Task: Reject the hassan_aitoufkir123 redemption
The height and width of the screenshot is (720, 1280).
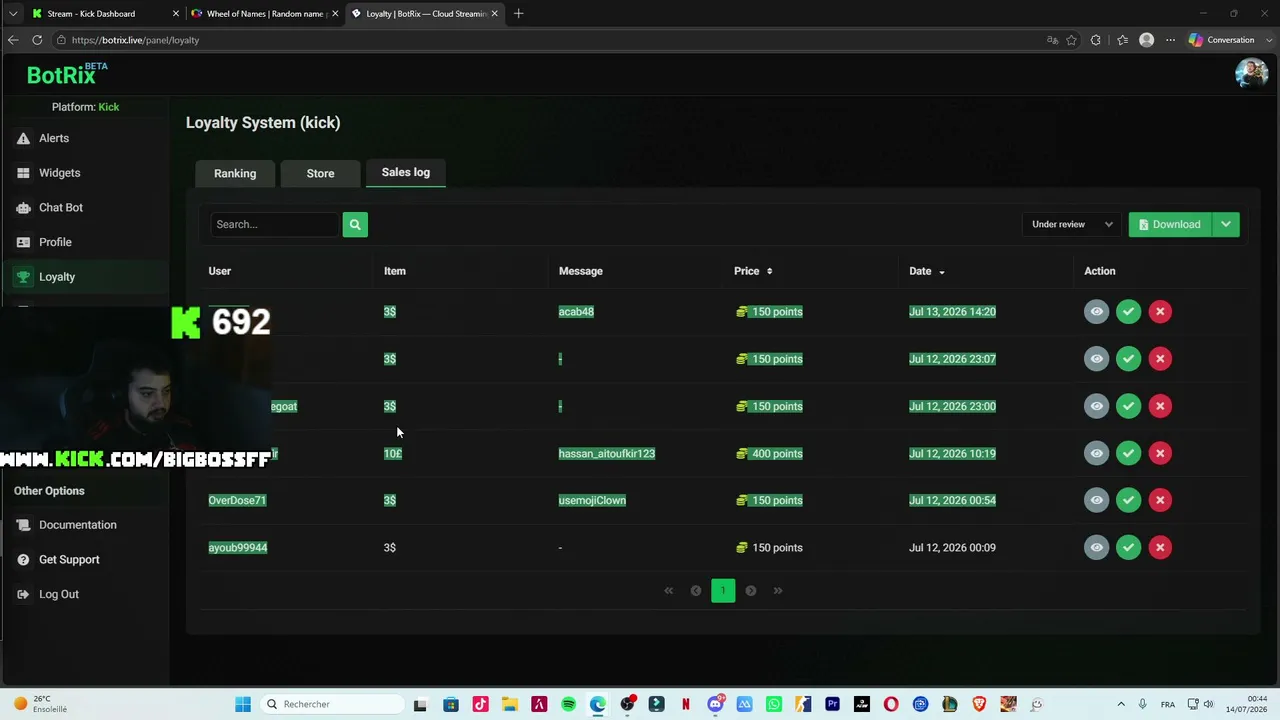Action: tap(1160, 453)
